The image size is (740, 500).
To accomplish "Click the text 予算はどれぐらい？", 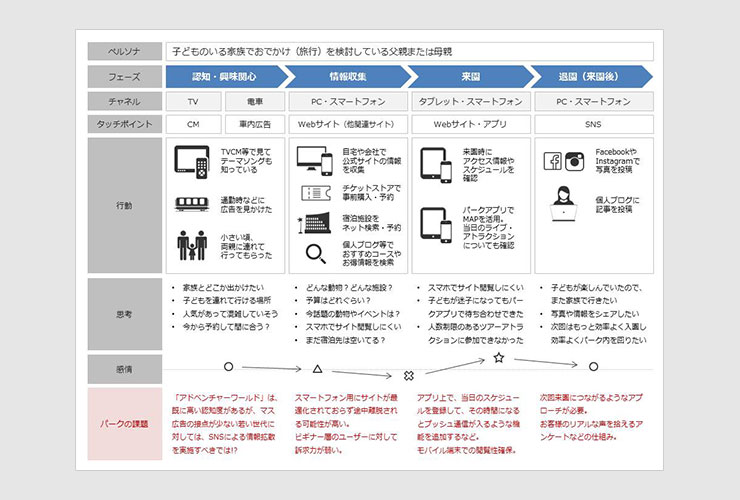I will pos(338,301).
